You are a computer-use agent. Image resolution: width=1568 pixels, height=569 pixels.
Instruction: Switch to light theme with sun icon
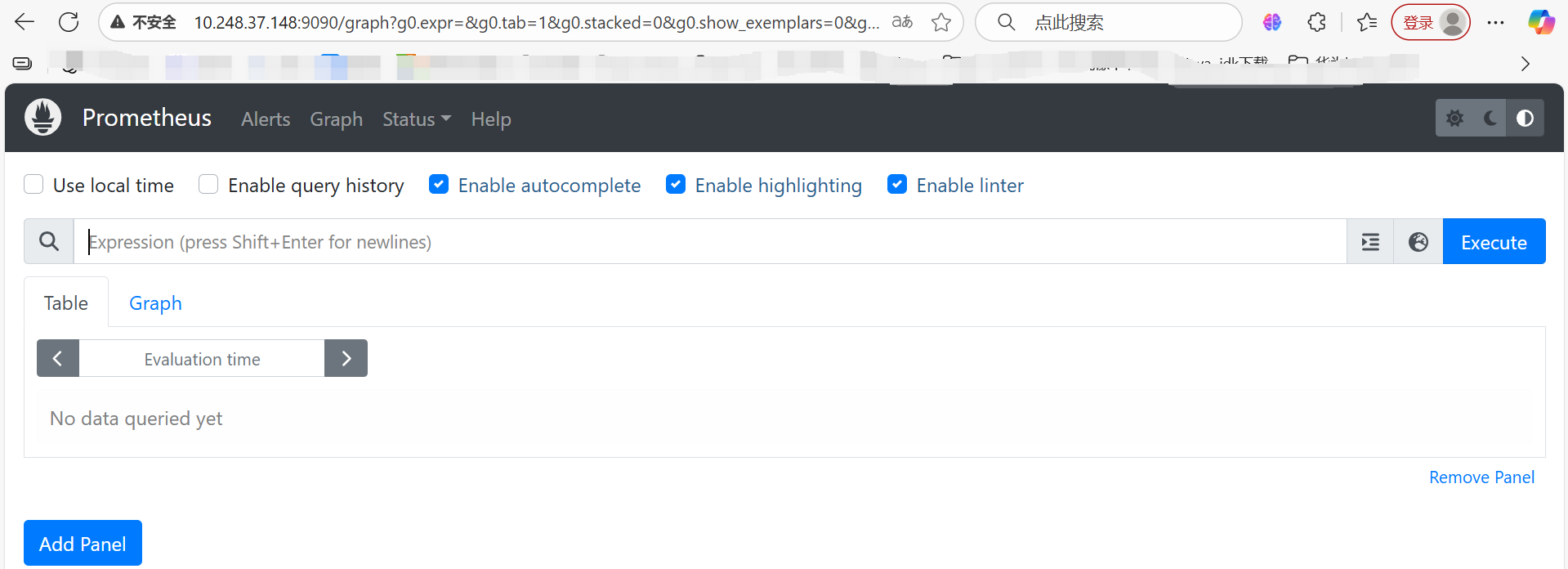[x=1454, y=118]
